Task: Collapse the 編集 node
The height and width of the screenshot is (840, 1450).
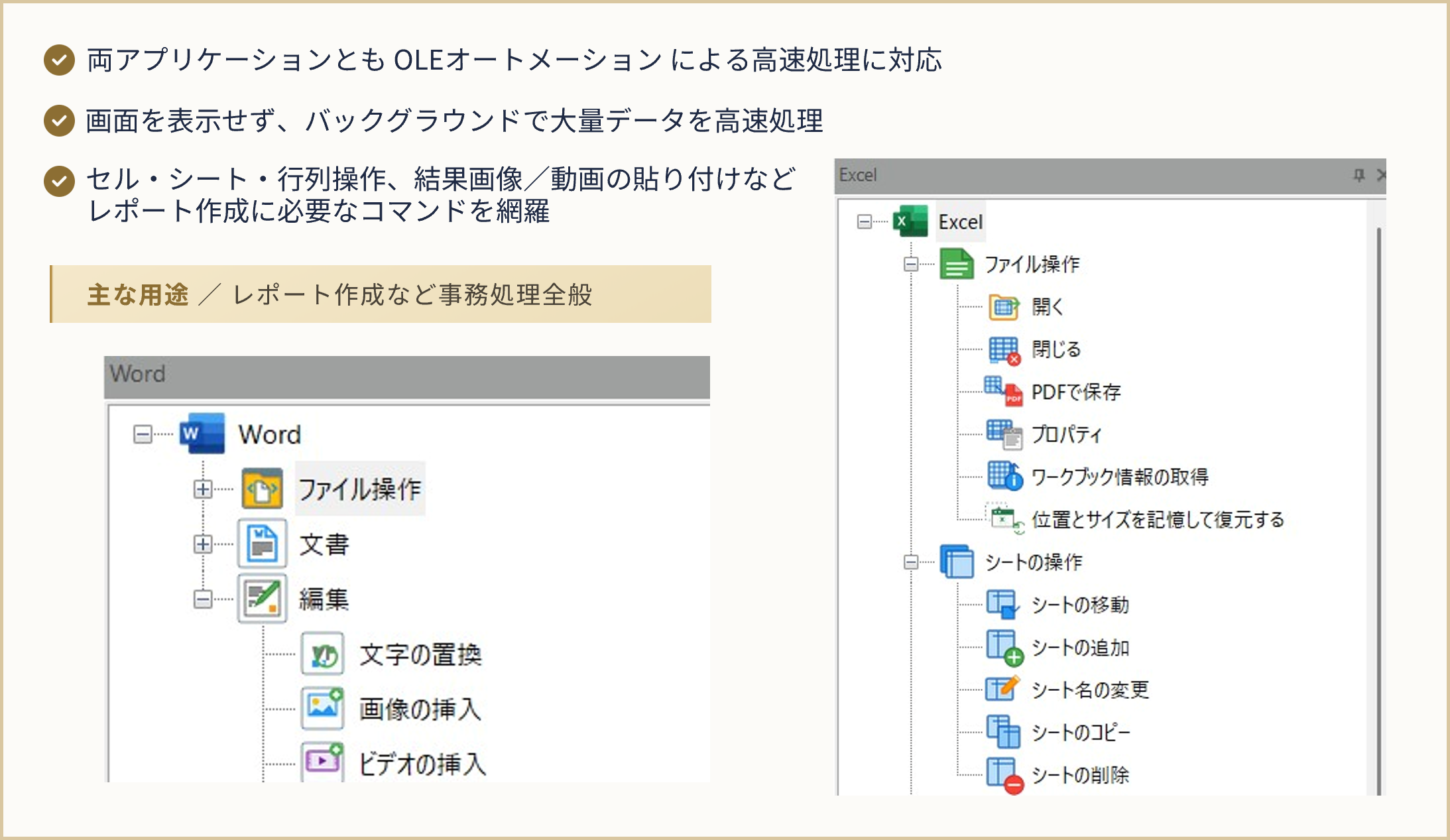Action: [203, 599]
